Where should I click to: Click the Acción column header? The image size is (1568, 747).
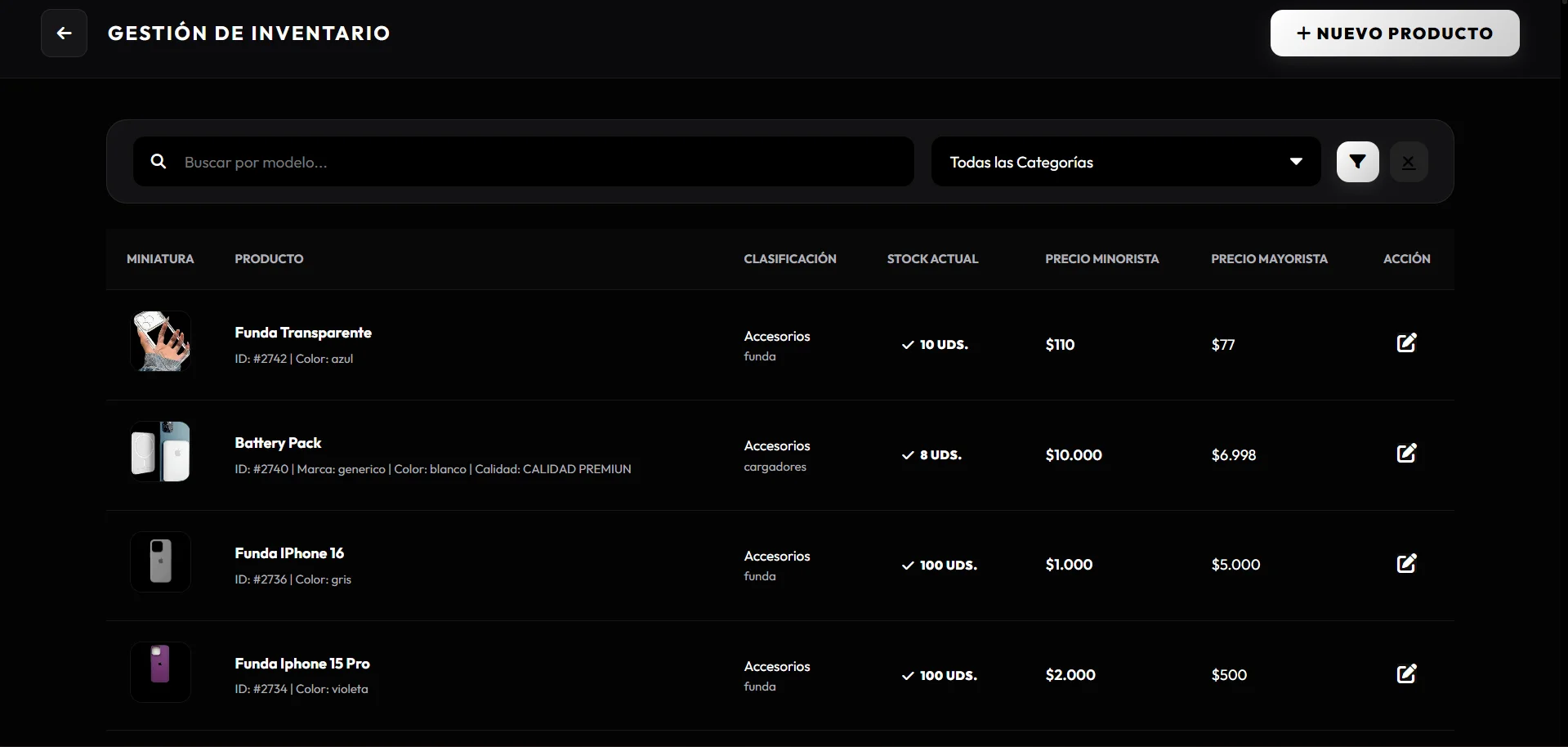pos(1406,259)
